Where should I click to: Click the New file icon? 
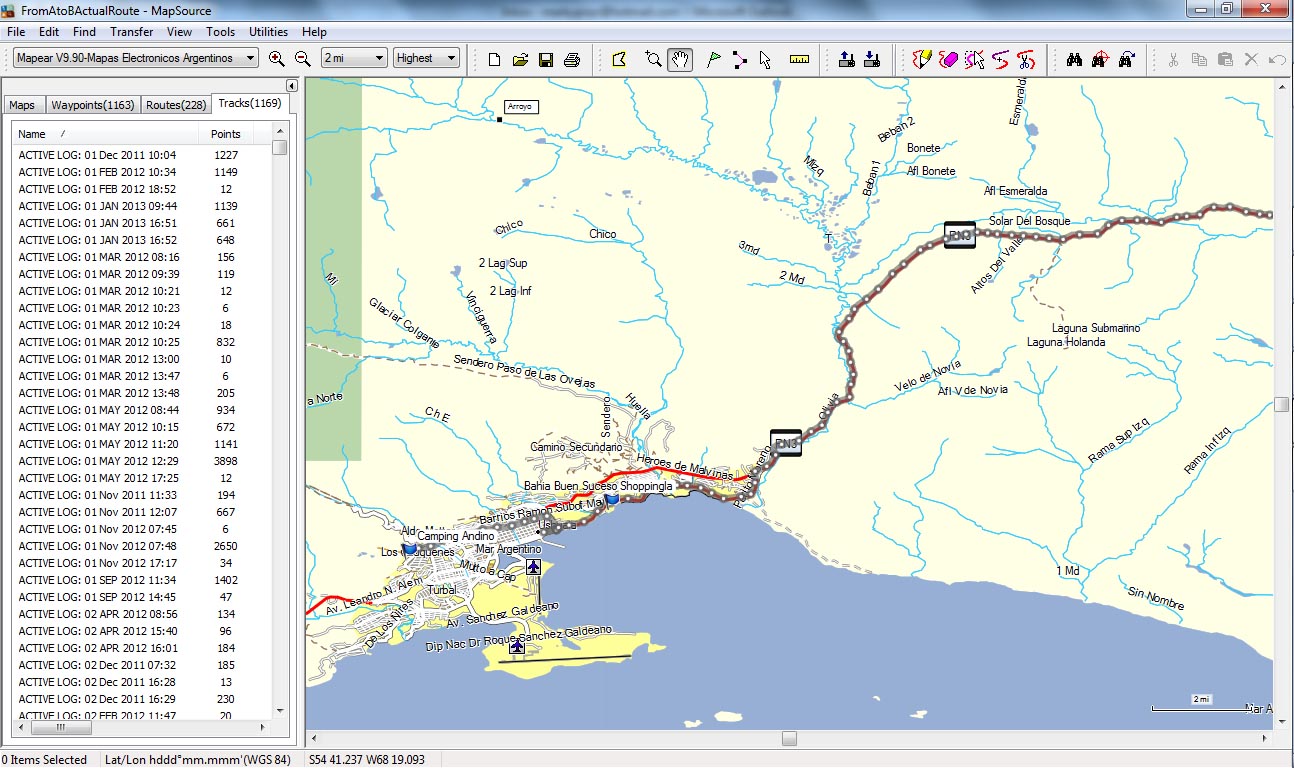pyautogui.click(x=494, y=59)
